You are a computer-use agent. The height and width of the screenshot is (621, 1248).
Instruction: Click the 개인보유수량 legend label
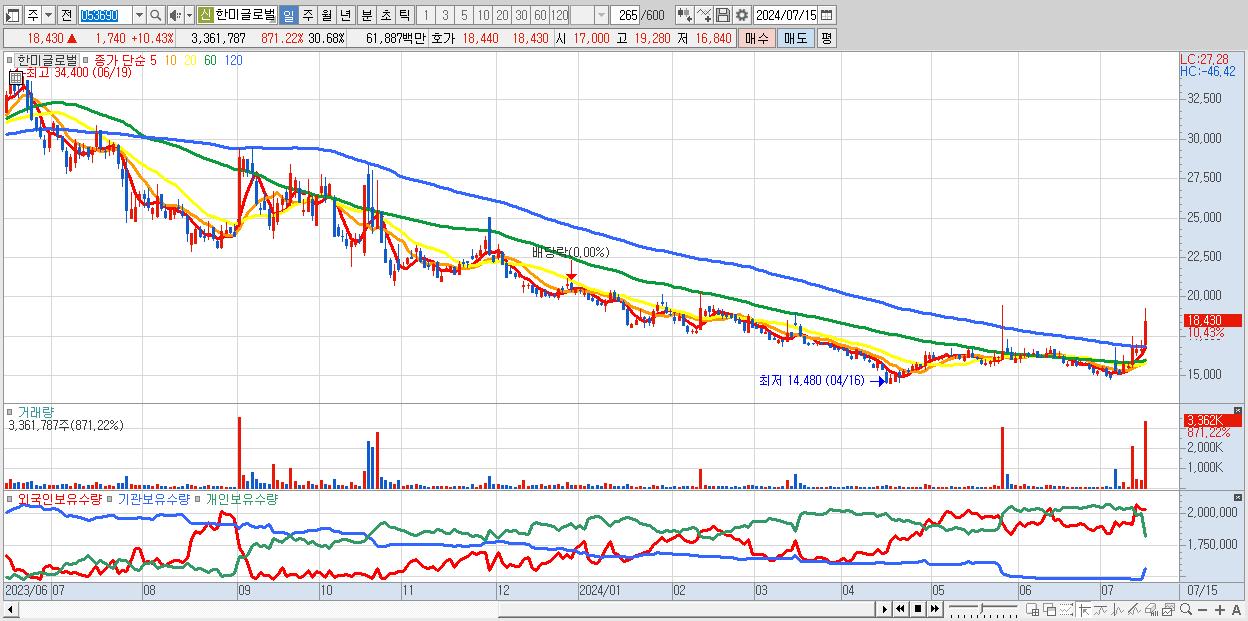point(241,498)
